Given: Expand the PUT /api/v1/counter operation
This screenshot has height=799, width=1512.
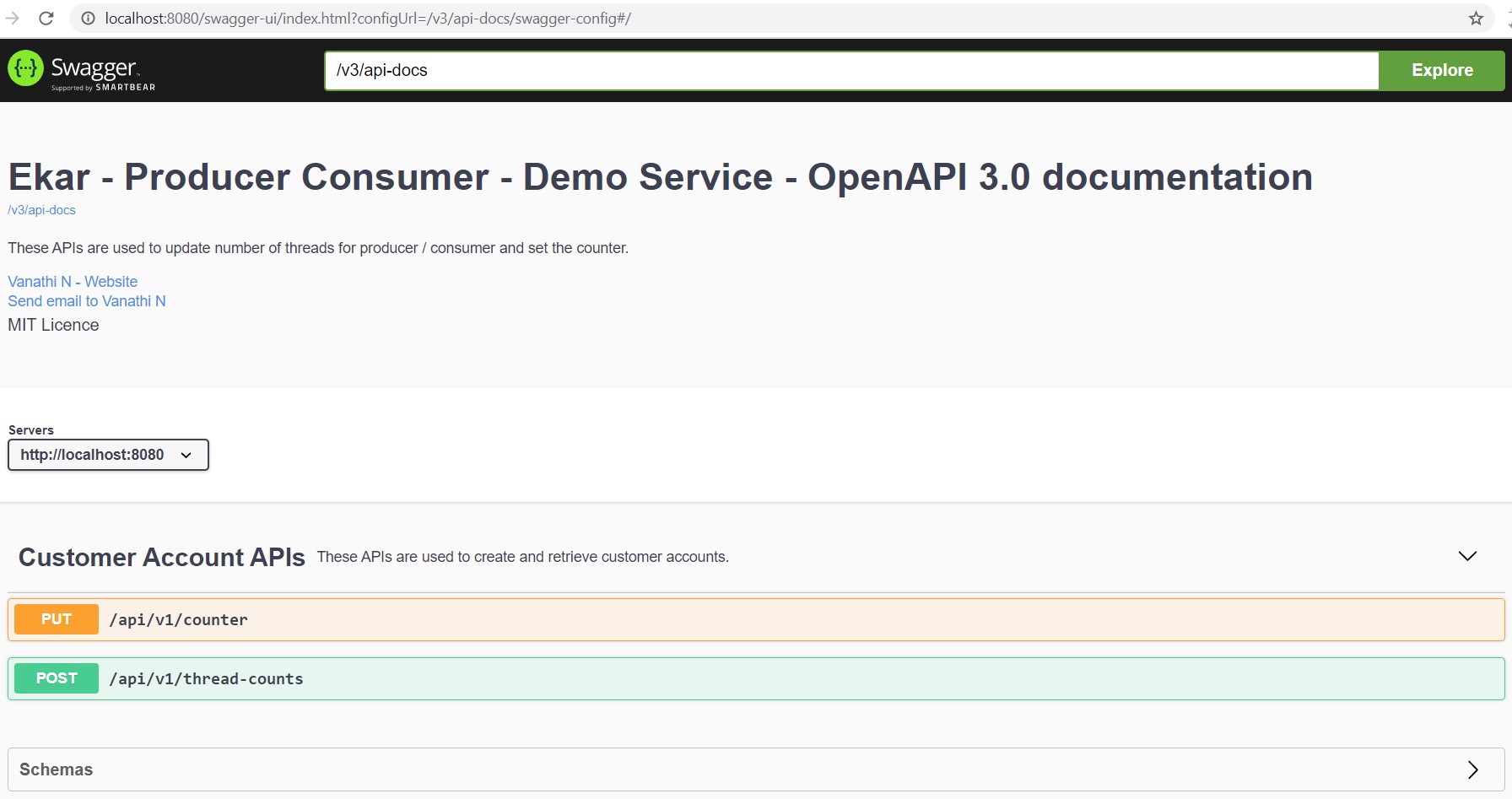Looking at the screenshot, I should (756, 619).
